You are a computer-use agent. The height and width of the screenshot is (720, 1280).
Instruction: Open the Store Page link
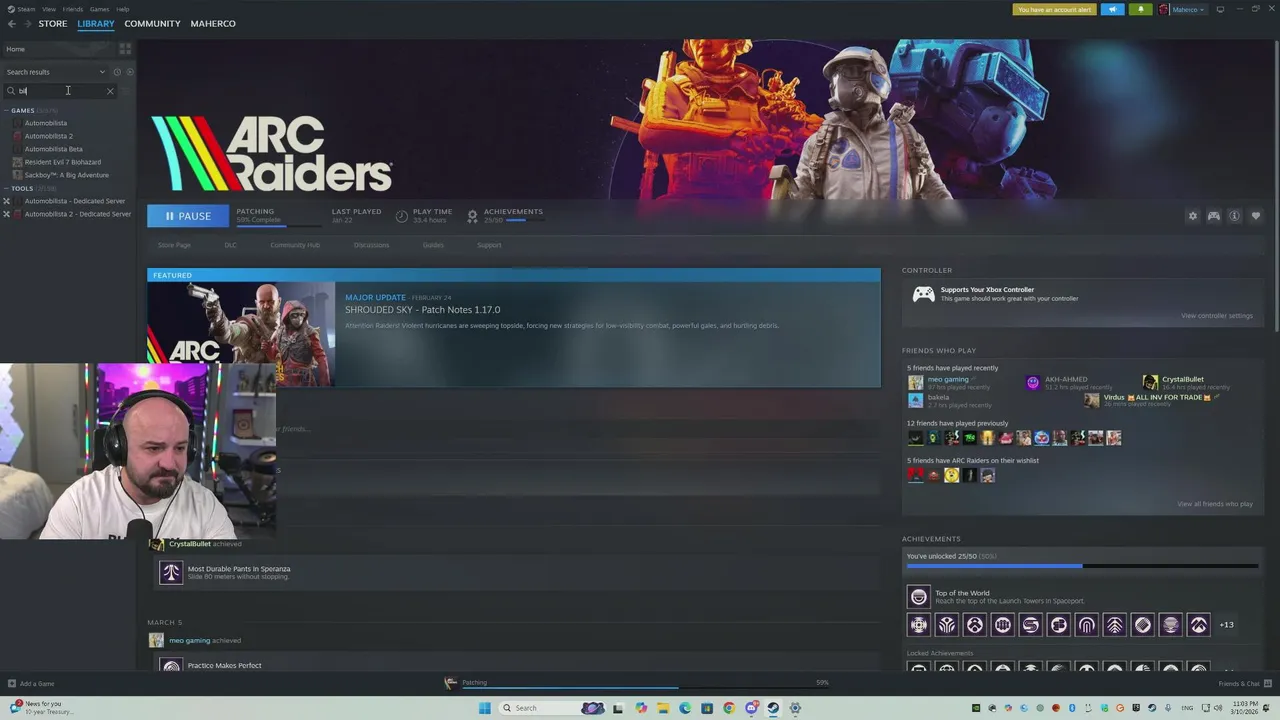[x=174, y=245]
